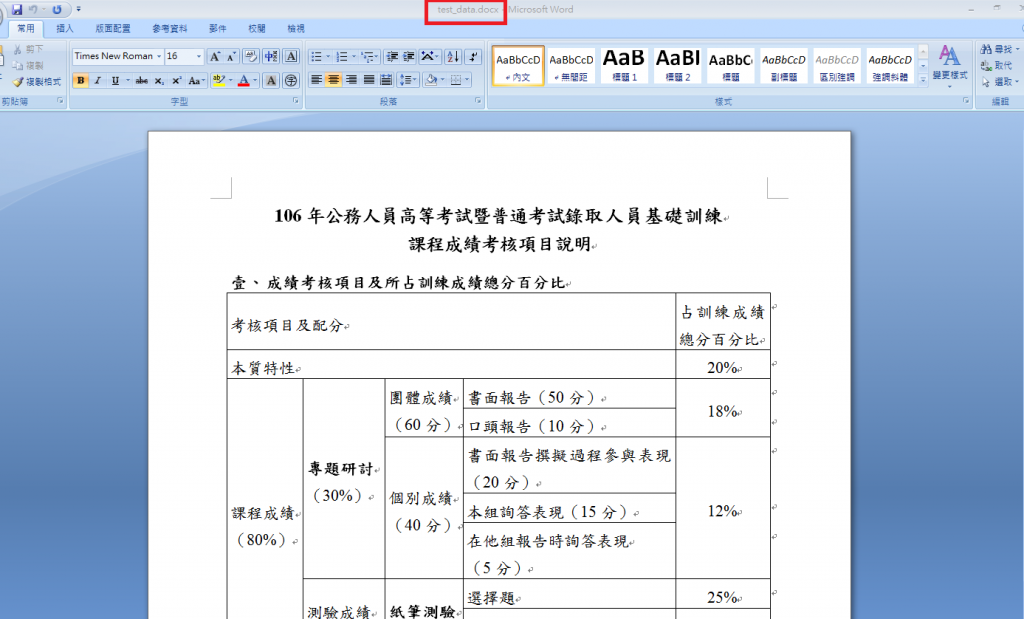The width and height of the screenshot is (1024, 619).
Task: Apply the 標題 1 style
Action: (624, 67)
